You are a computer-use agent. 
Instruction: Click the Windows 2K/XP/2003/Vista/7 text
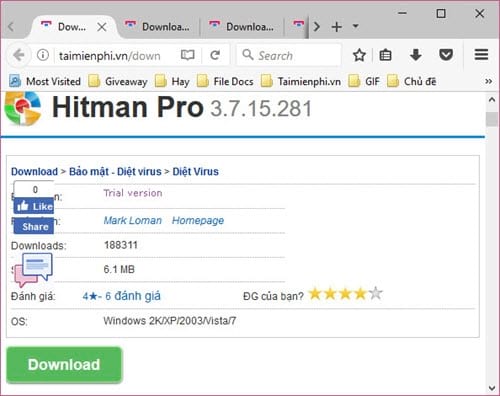[x=170, y=321]
